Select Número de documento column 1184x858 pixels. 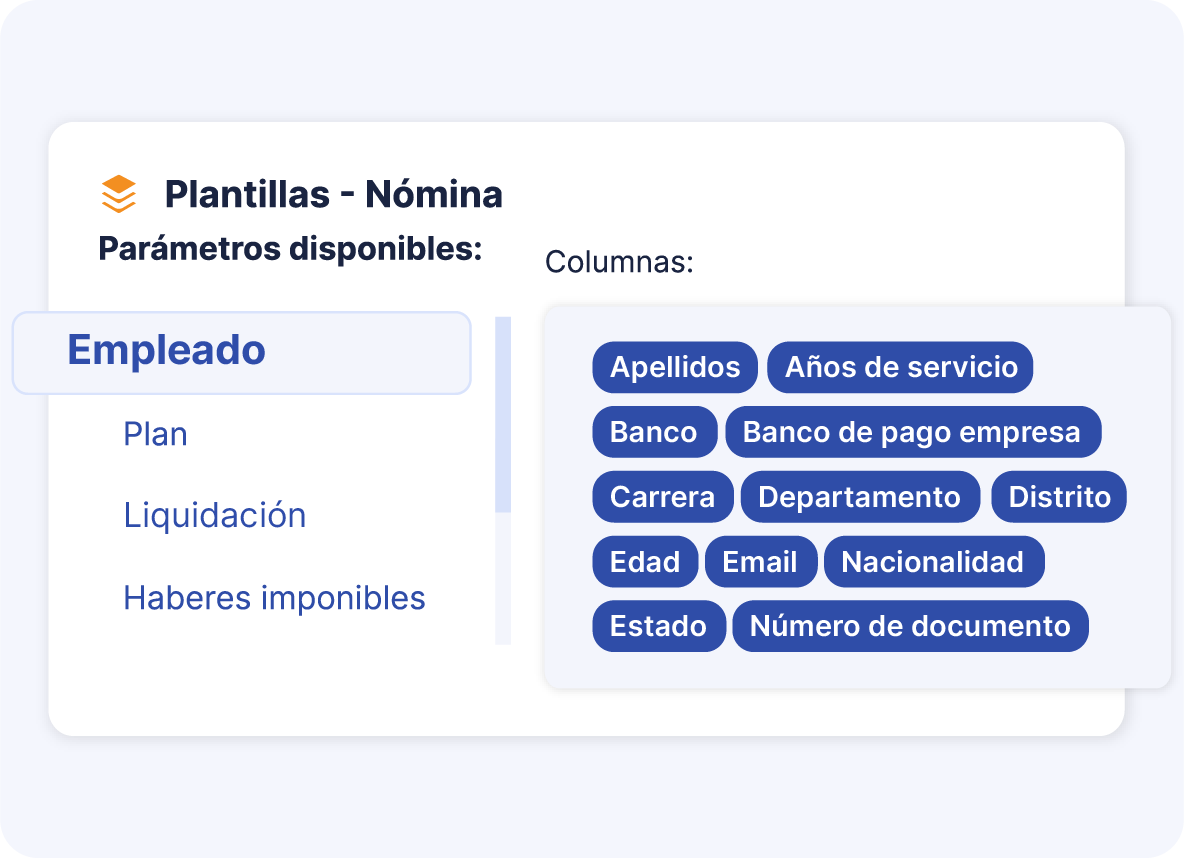[x=910, y=625]
